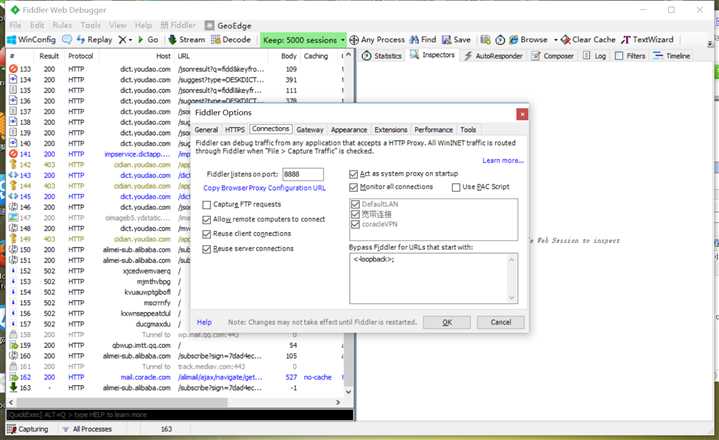
Task: Open Help link in Fiddler Options
Action: (x=204, y=322)
